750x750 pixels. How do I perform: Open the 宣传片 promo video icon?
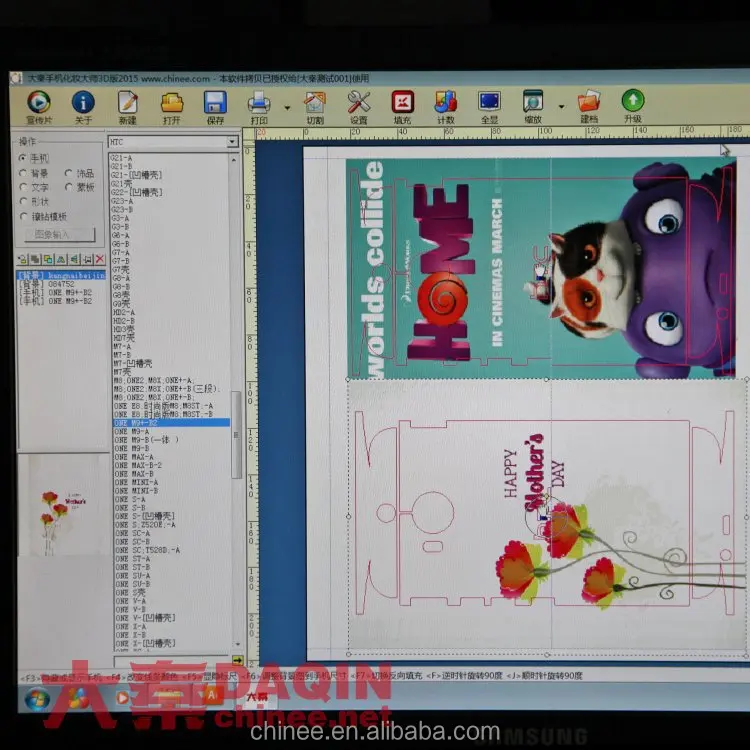(39, 107)
